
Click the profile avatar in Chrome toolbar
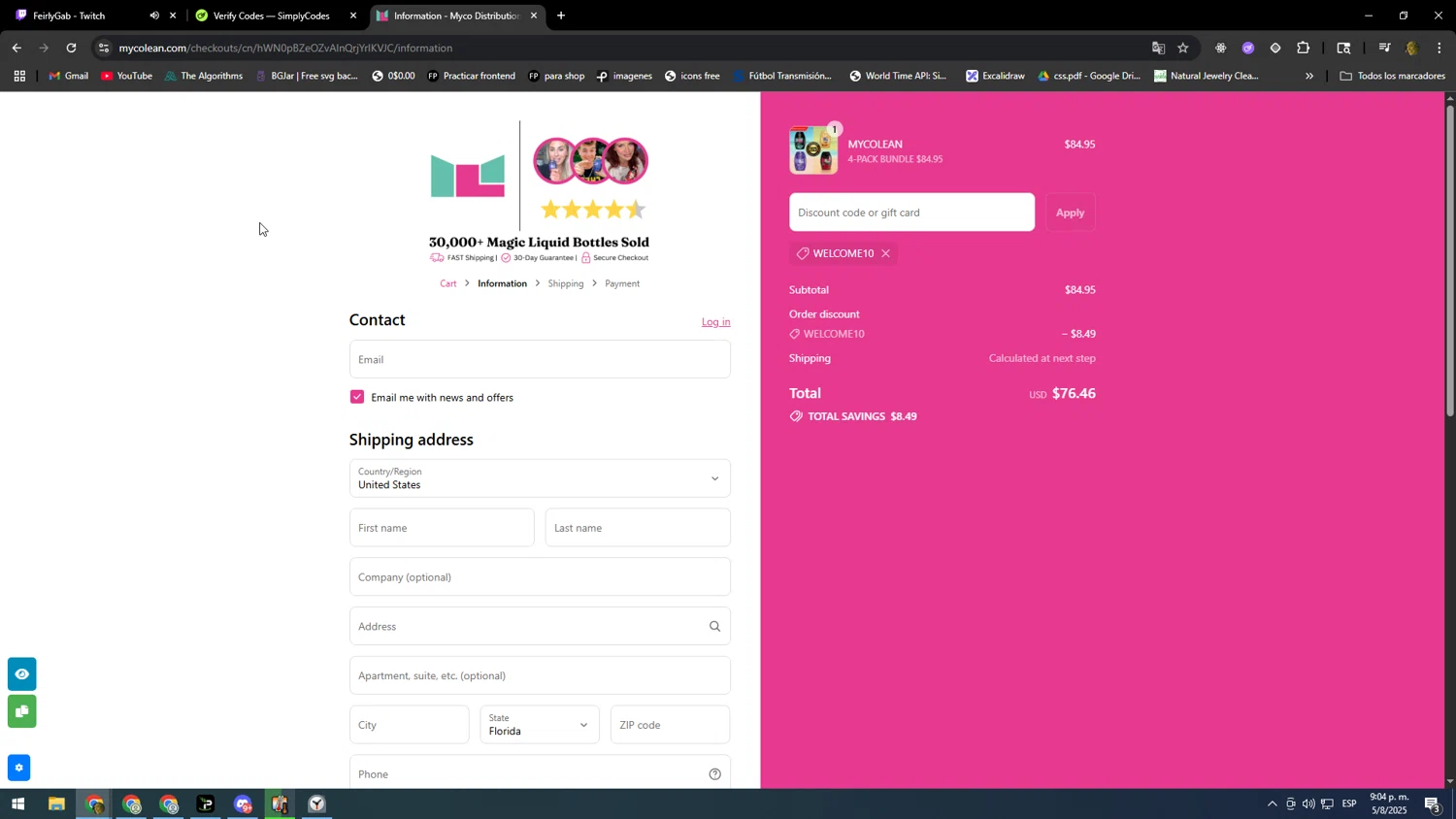pos(1412,48)
